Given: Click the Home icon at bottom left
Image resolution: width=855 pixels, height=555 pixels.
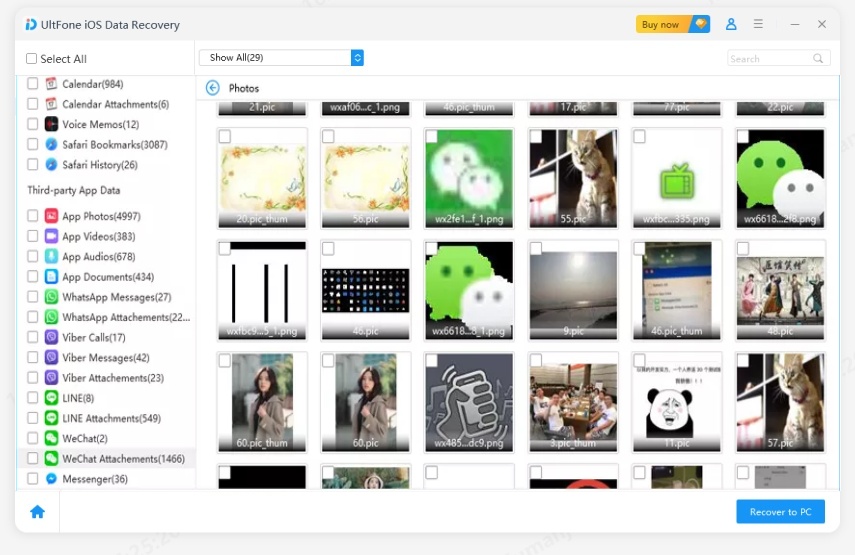Looking at the screenshot, I should [x=37, y=512].
